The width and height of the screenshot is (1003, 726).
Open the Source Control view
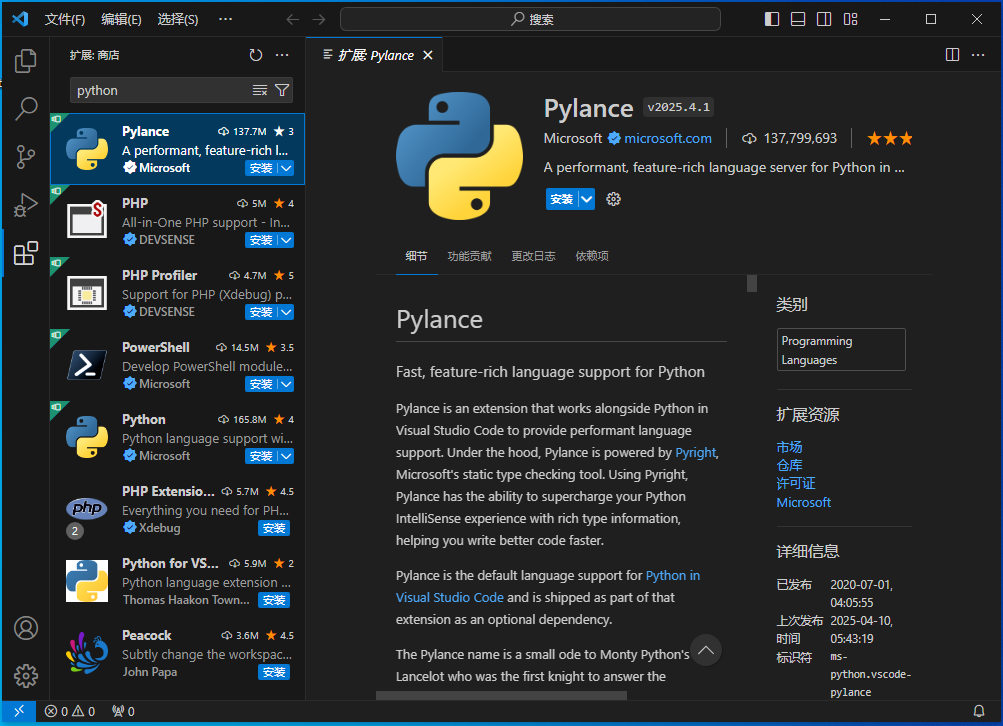[26, 157]
